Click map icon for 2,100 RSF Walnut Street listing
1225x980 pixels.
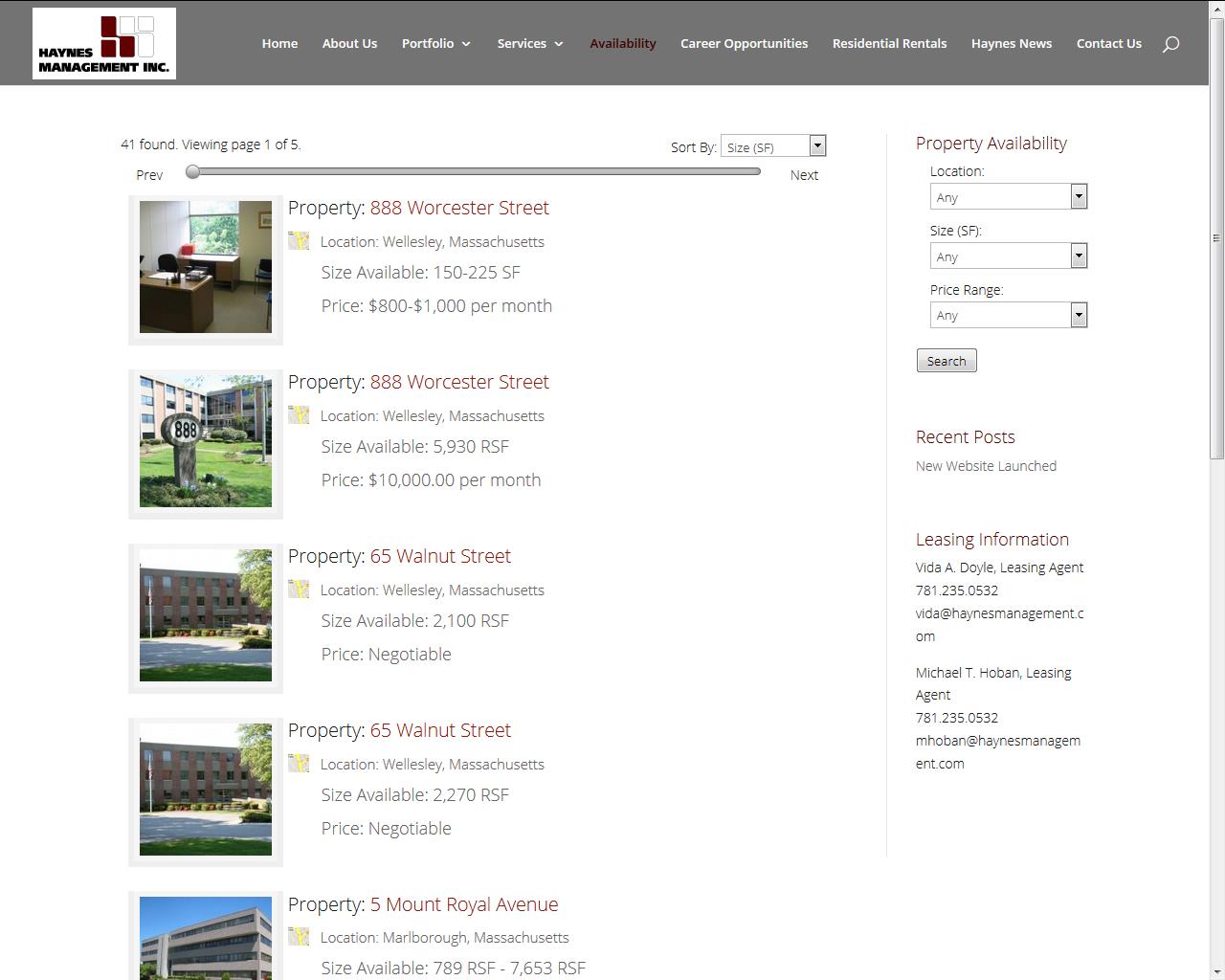[x=299, y=590]
